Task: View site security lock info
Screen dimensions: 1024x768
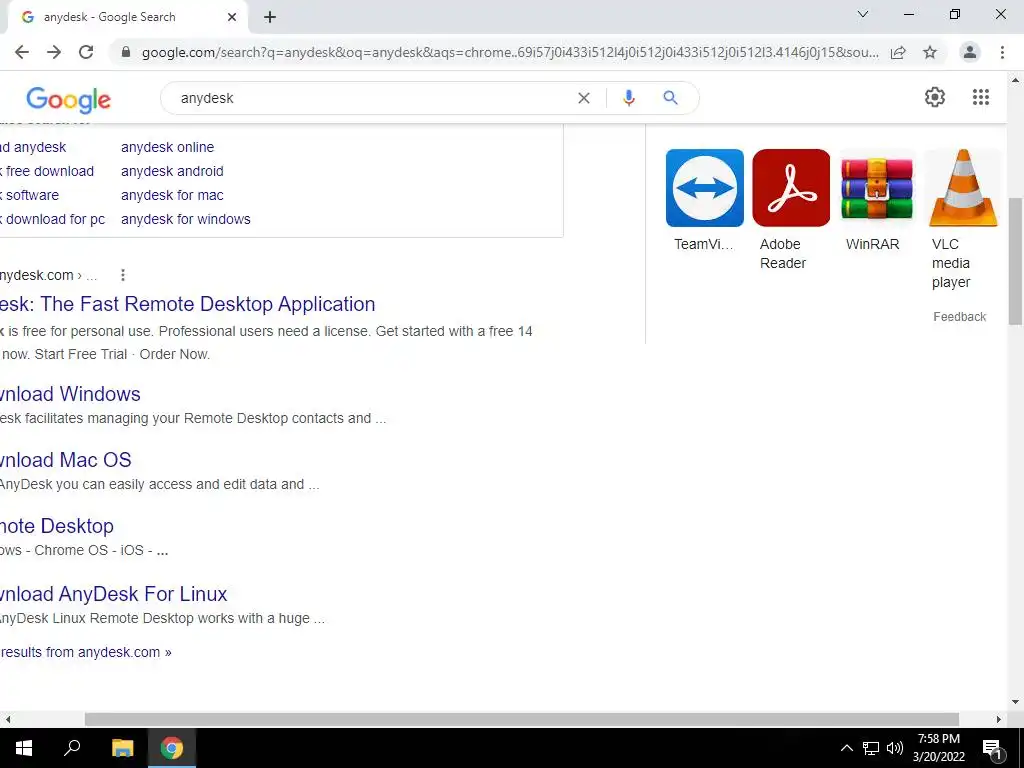Action: pos(127,52)
